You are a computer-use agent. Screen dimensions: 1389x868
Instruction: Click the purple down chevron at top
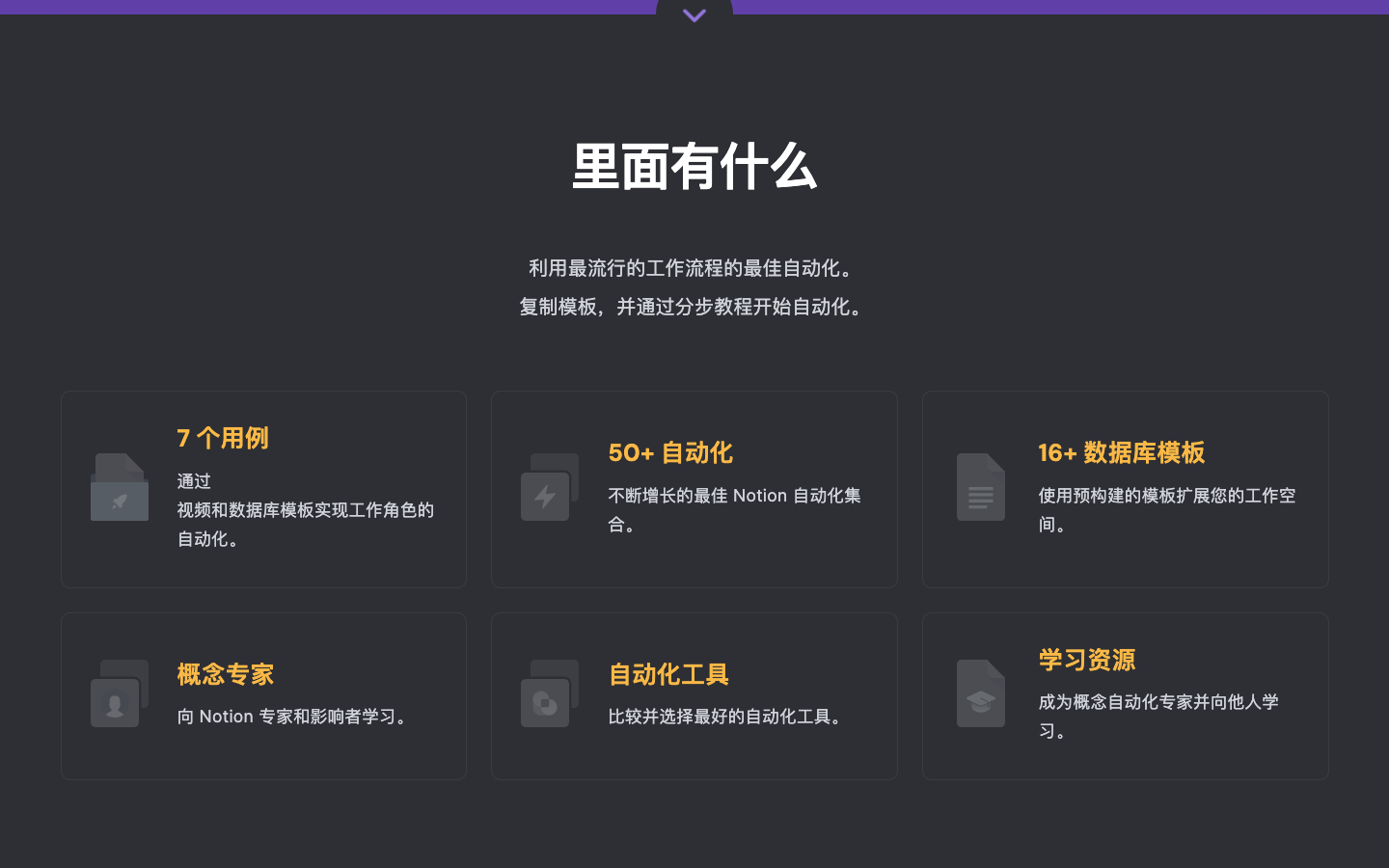(x=694, y=15)
